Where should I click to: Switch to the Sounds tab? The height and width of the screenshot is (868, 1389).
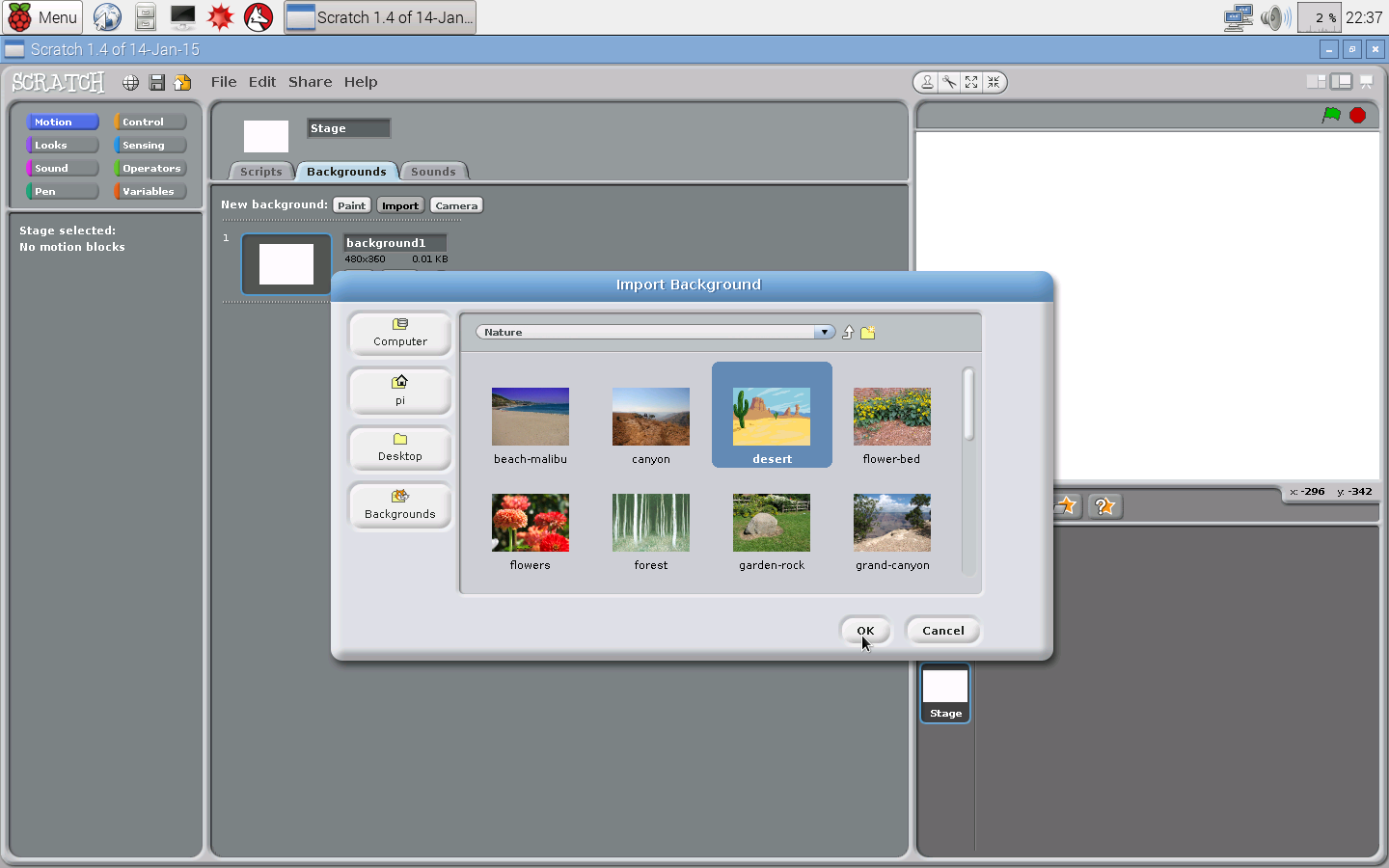(433, 171)
